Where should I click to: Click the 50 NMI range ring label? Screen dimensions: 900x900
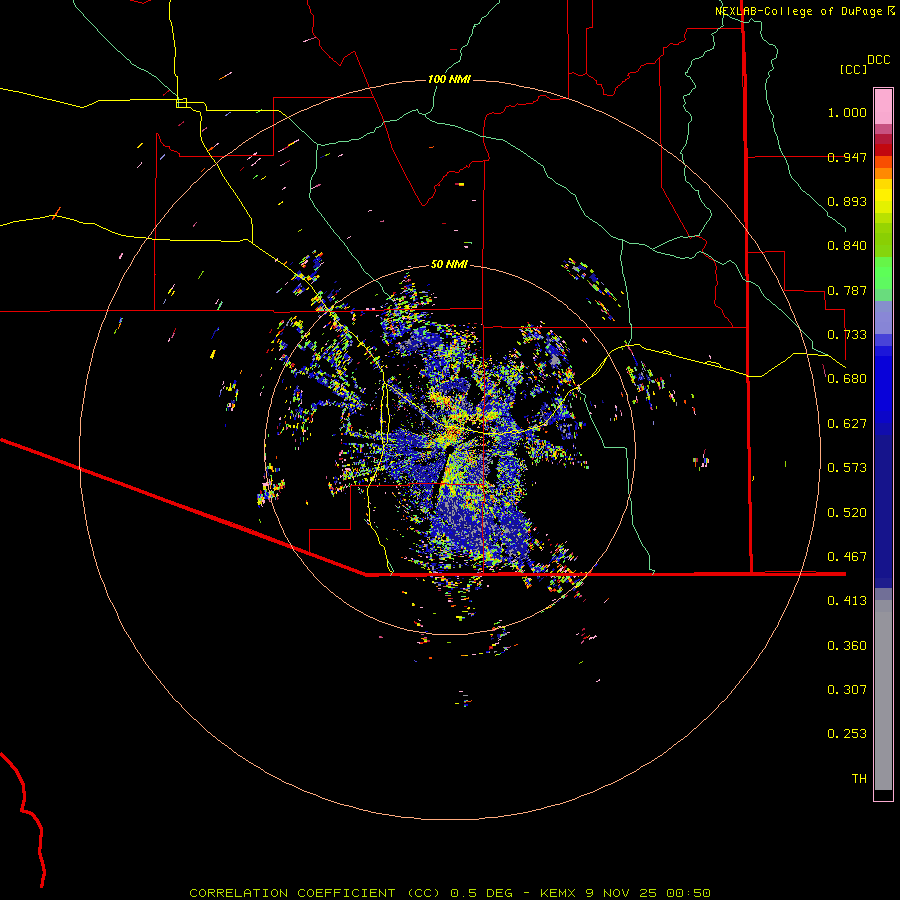449,264
